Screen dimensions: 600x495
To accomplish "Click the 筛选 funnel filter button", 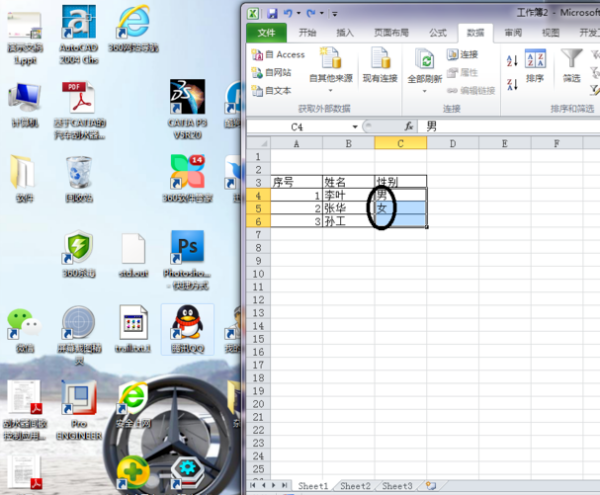I will coord(572,66).
